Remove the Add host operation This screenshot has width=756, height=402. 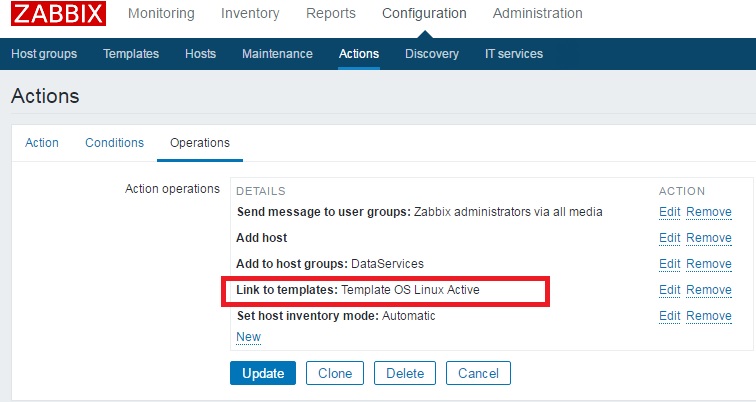(708, 238)
